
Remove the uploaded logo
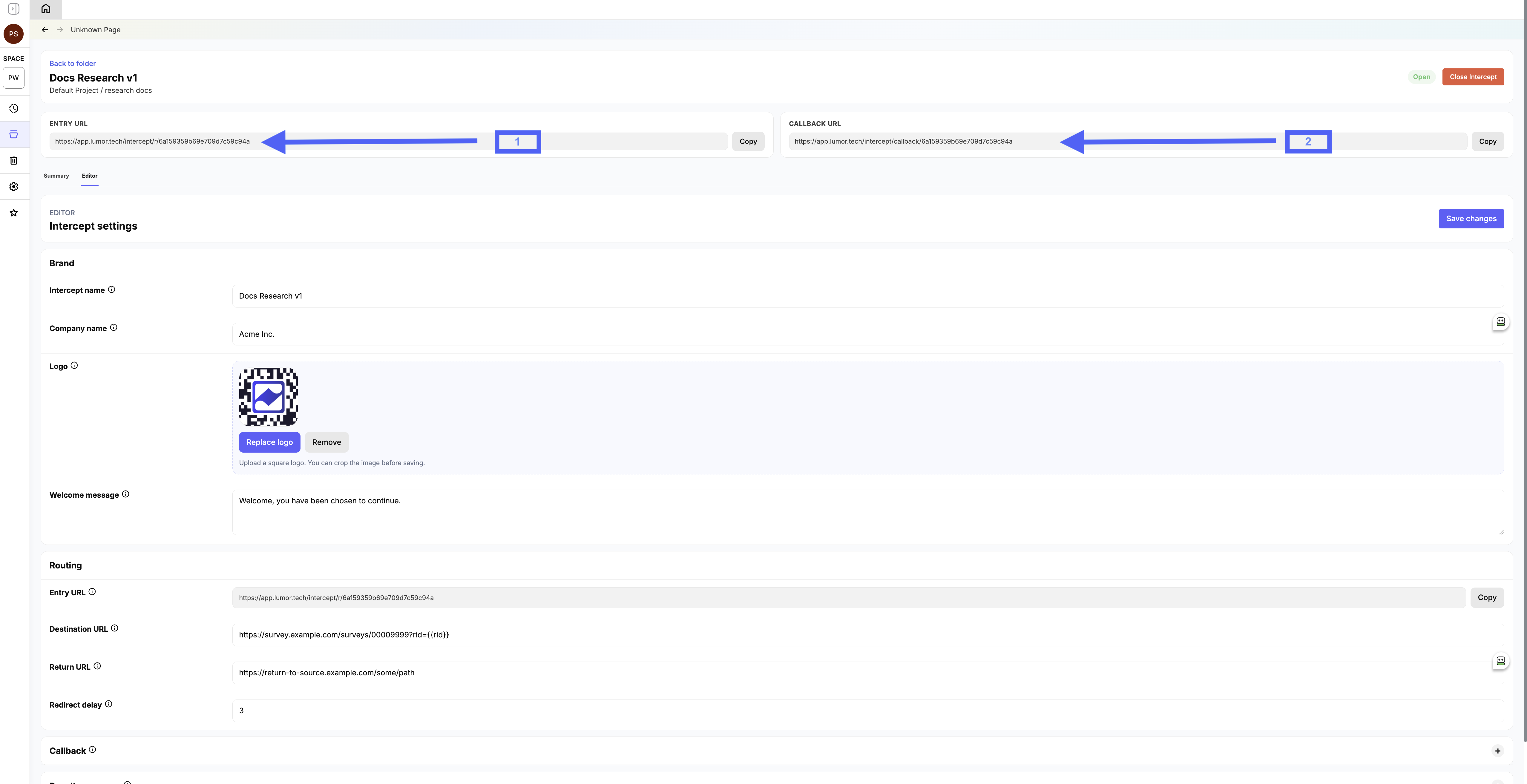tap(326, 442)
